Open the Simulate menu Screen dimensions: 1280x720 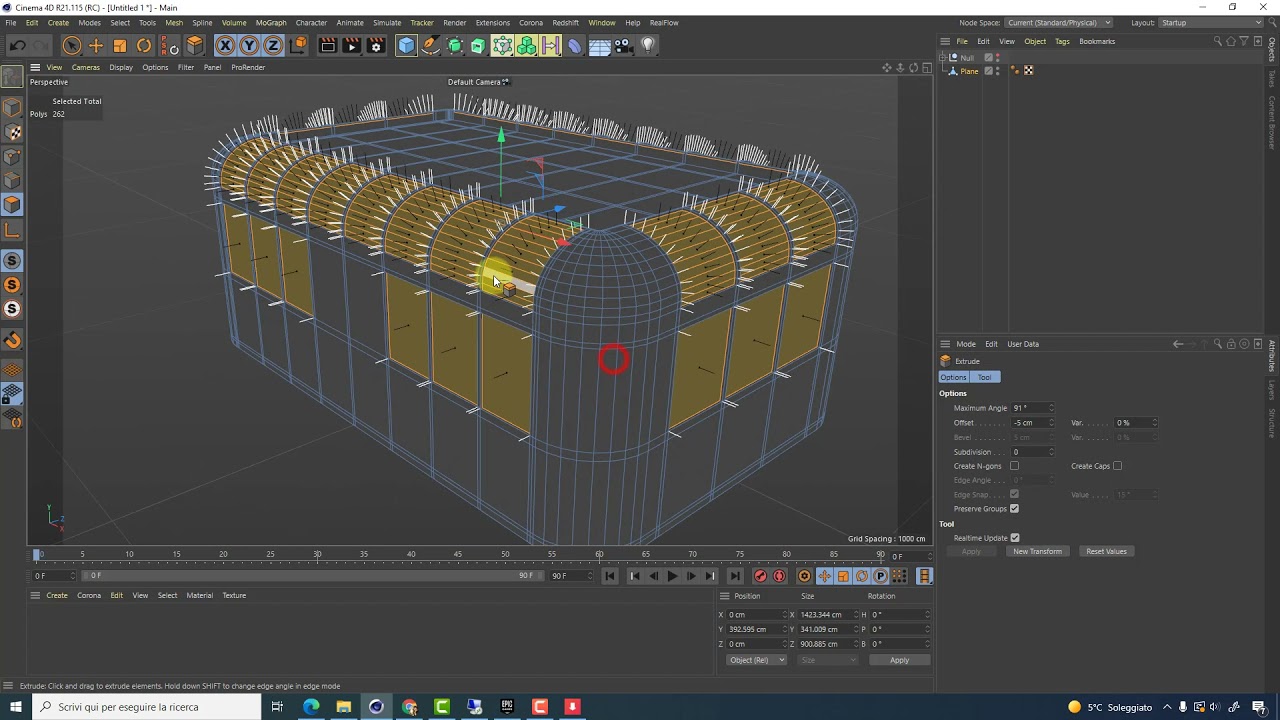(387, 22)
